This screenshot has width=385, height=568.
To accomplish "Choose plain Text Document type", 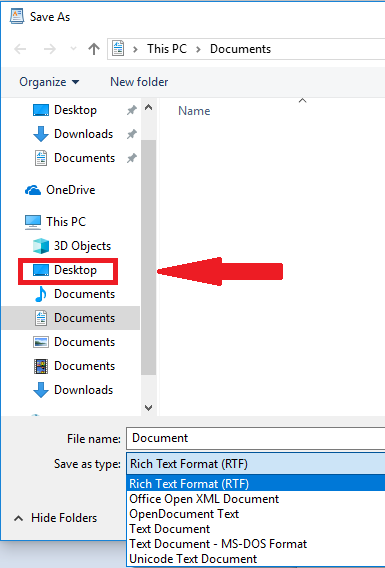I will [256, 529].
